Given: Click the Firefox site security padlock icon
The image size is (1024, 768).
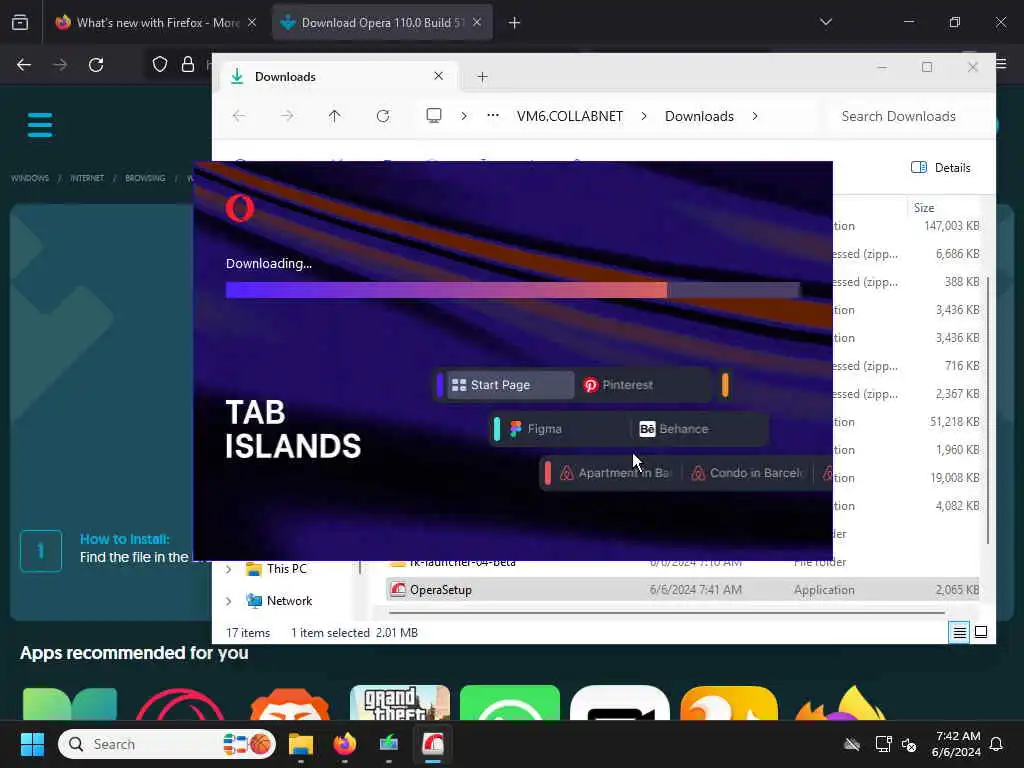Looking at the screenshot, I should [188, 65].
